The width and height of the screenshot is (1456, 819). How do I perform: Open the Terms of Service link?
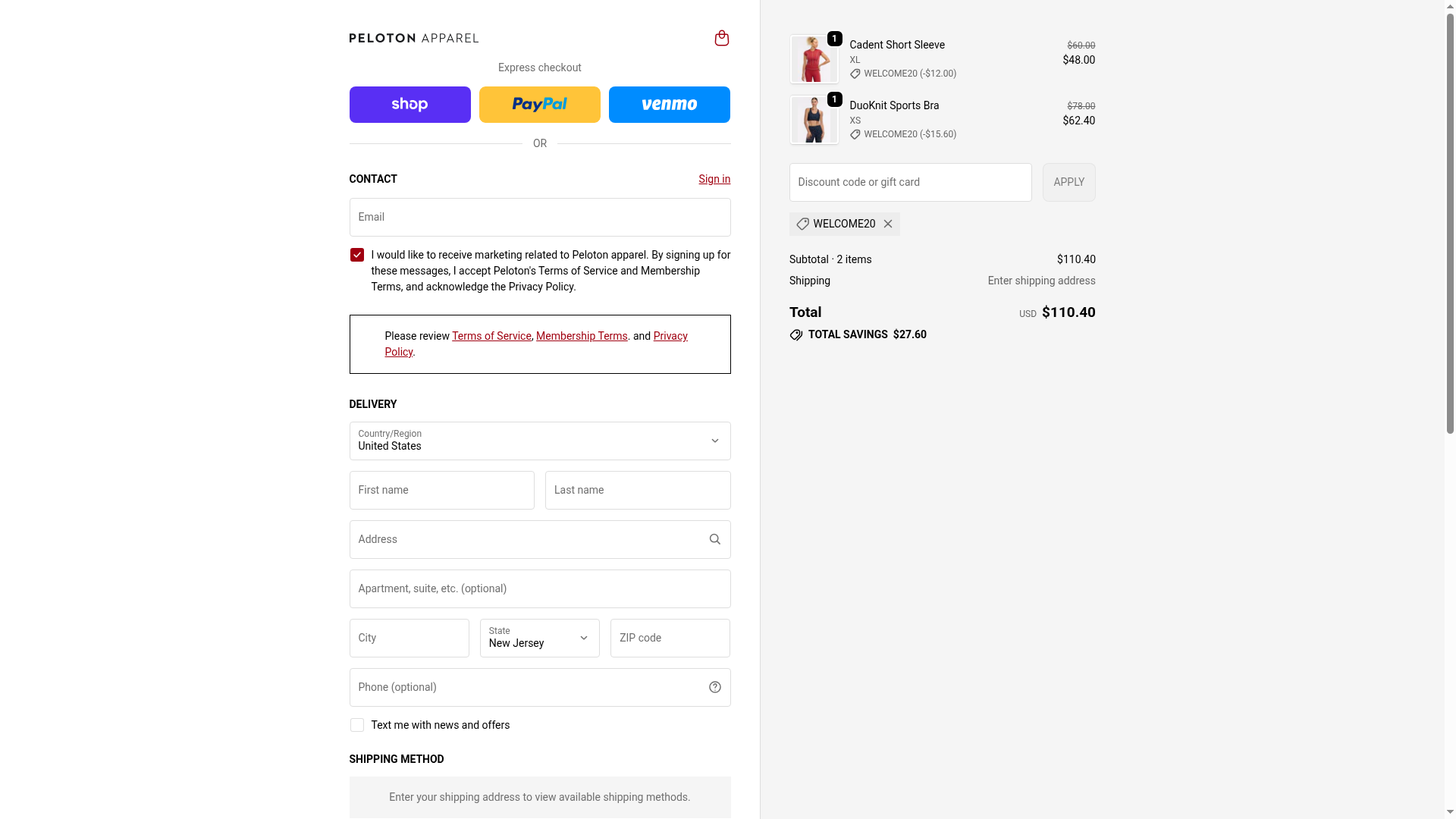491,336
